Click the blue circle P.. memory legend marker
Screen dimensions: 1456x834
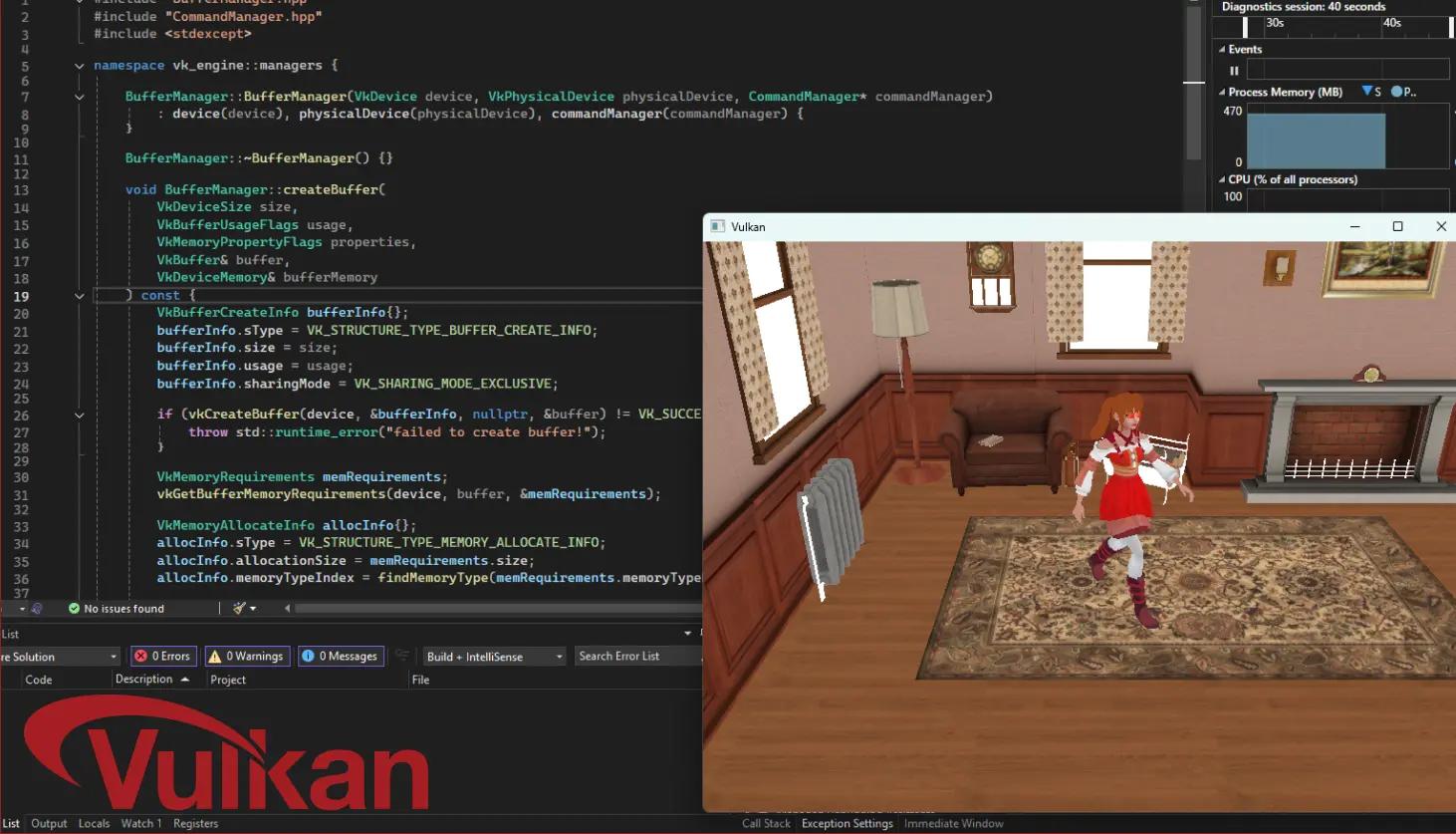pyautogui.click(x=1396, y=91)
